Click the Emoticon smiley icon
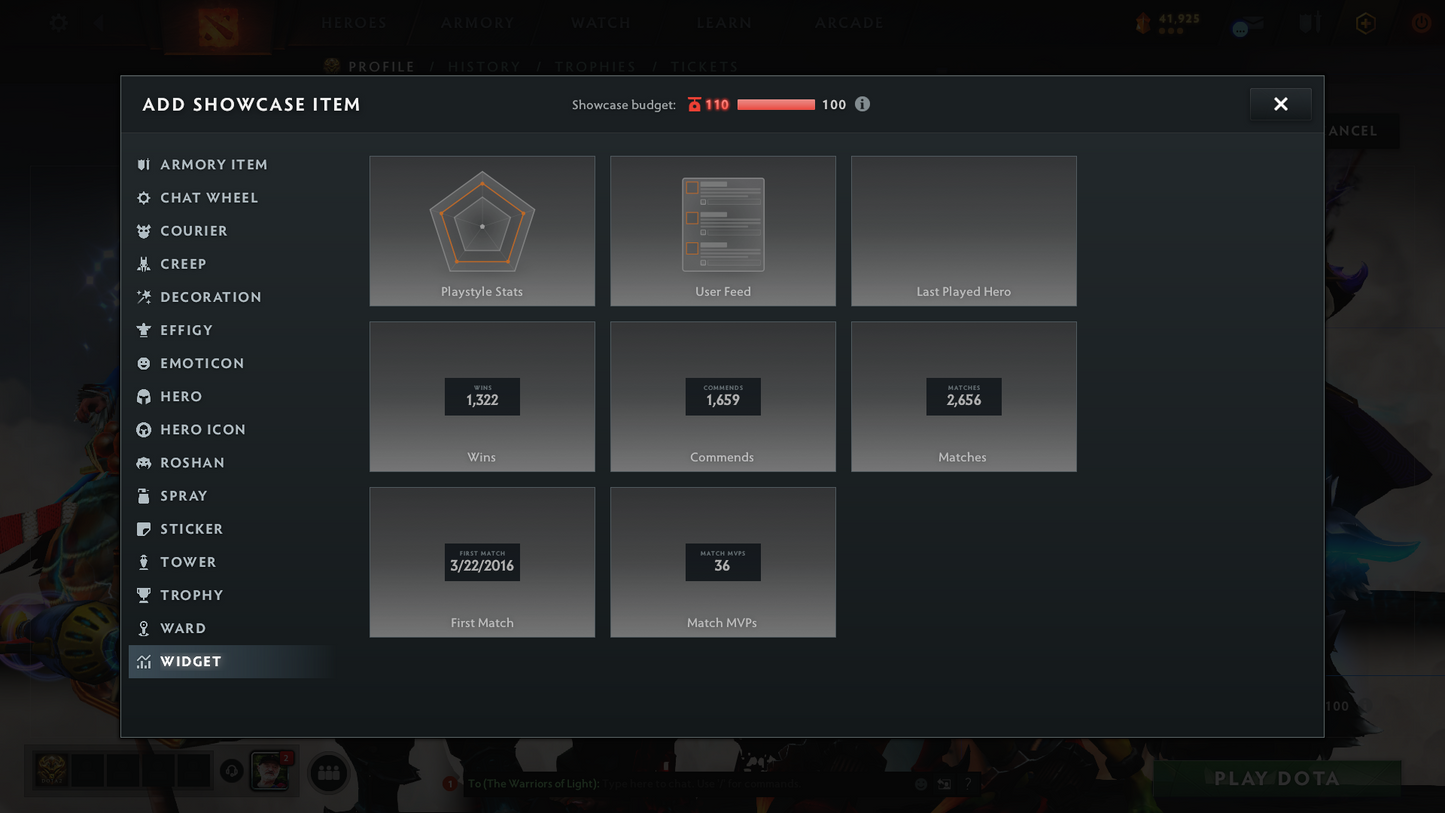 pyautogui.click(x=144, y=363)
